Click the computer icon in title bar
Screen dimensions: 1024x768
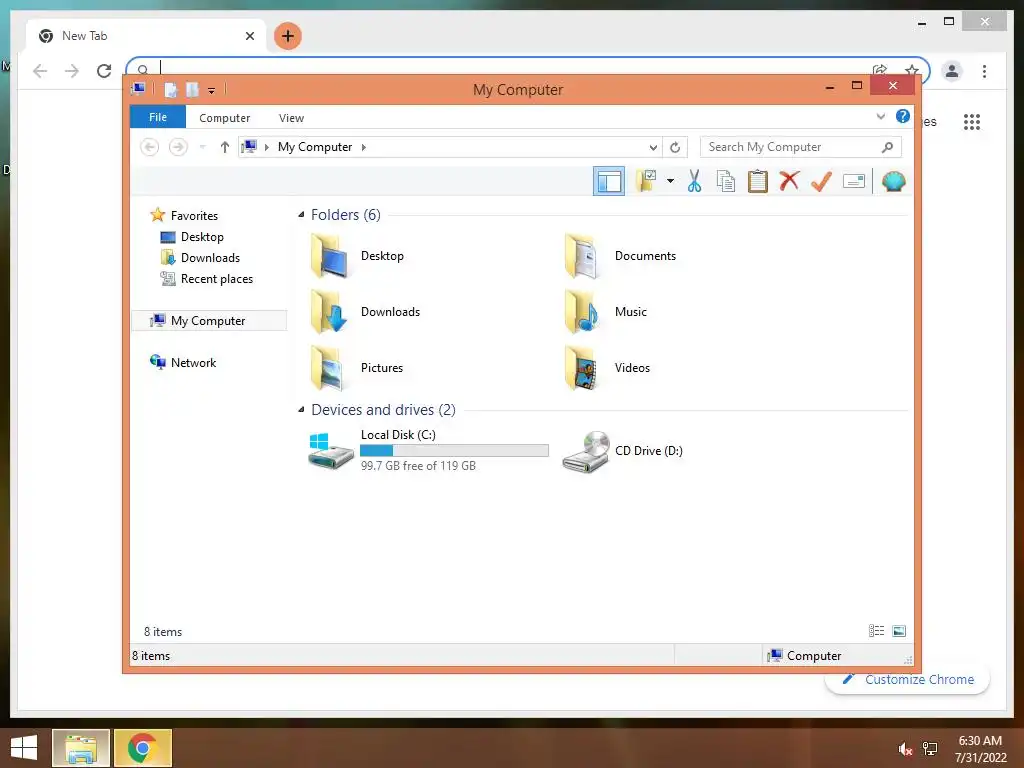138,89
